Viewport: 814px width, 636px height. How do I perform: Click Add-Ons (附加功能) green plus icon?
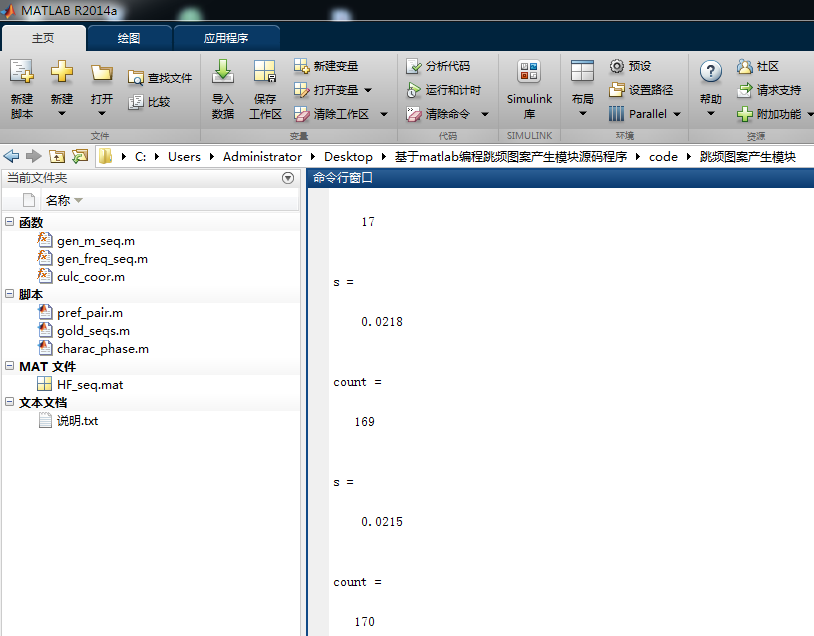pos(744,114)
